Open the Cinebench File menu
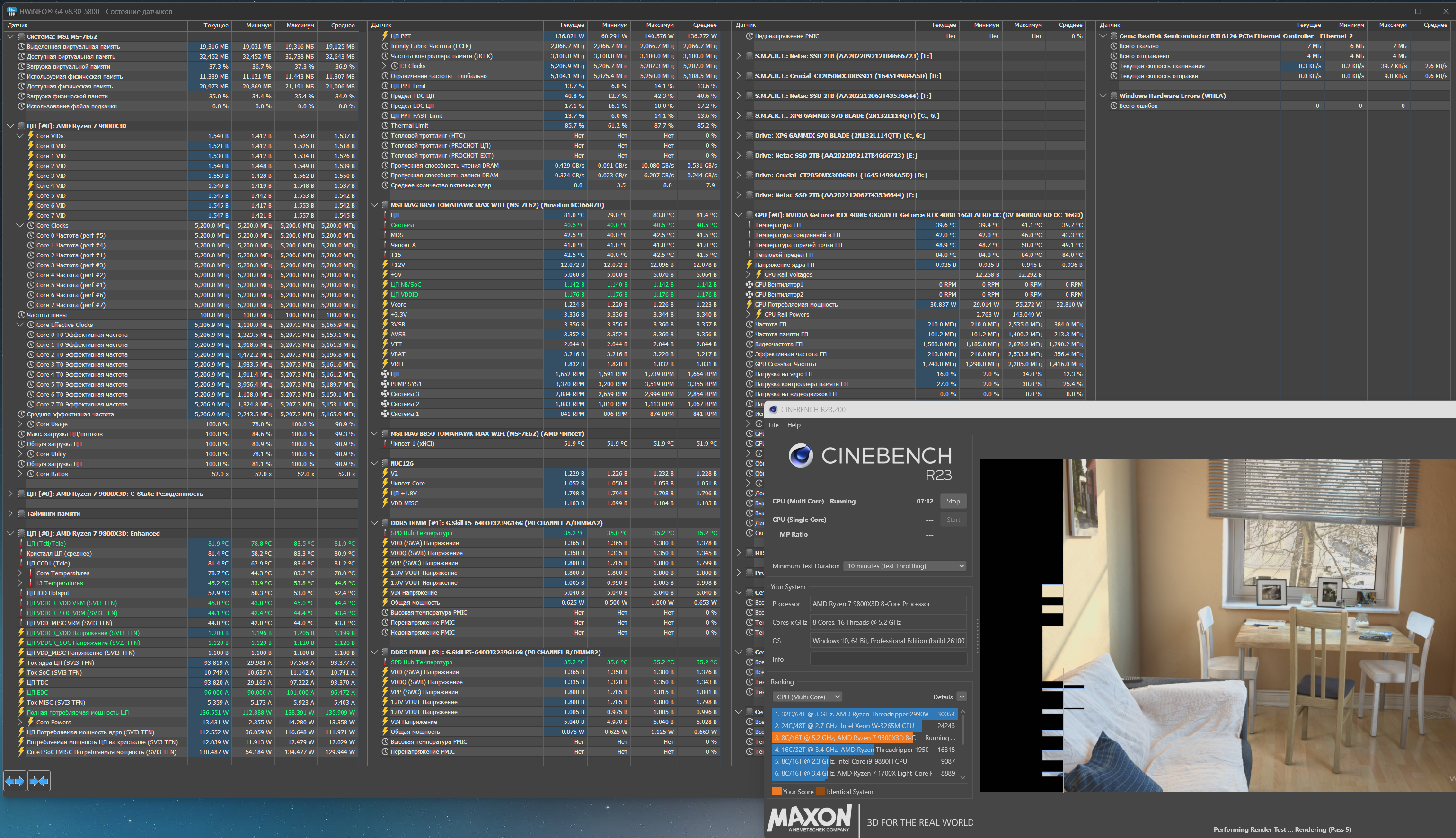Viewport: 1456px width, 838px height. (774, 425)
